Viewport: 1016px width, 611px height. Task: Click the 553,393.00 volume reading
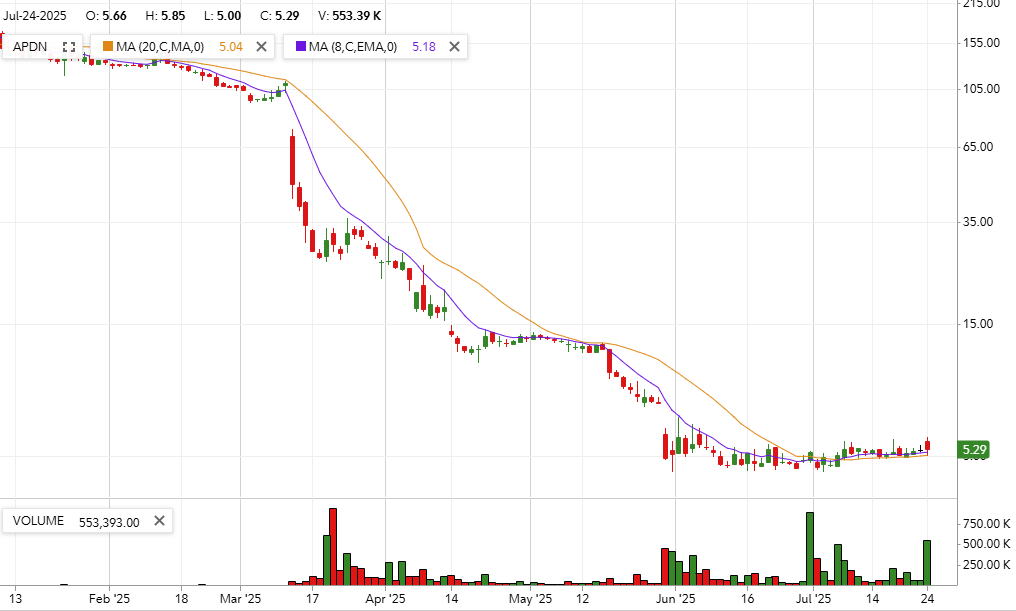(x=109, y=522)
